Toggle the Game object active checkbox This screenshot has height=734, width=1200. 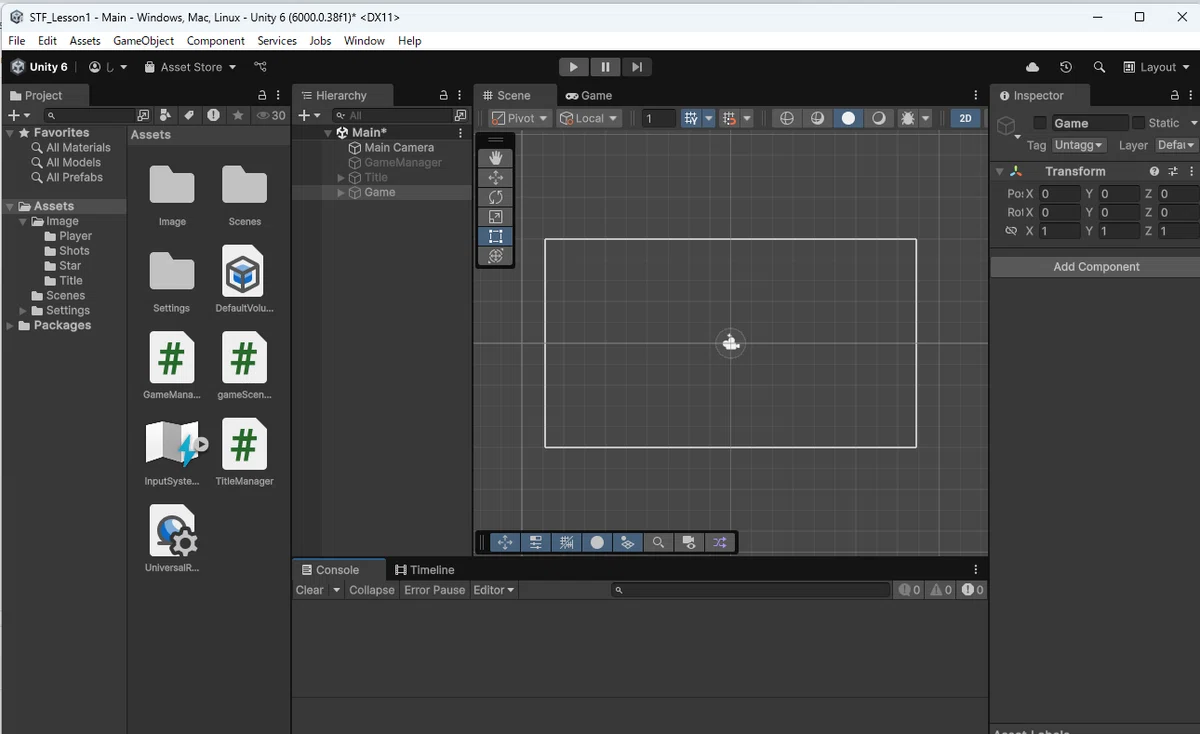[1040, 123]
